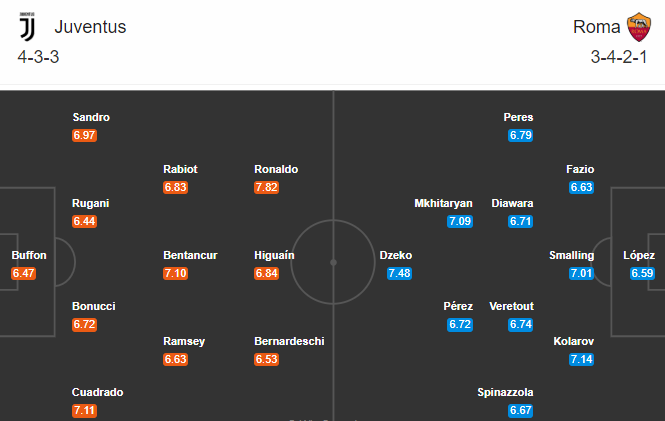Image resolution: width=665 pixels, height=421 pixels.
Task: Click the Roma club crest icon
Action: pos(639,27)
